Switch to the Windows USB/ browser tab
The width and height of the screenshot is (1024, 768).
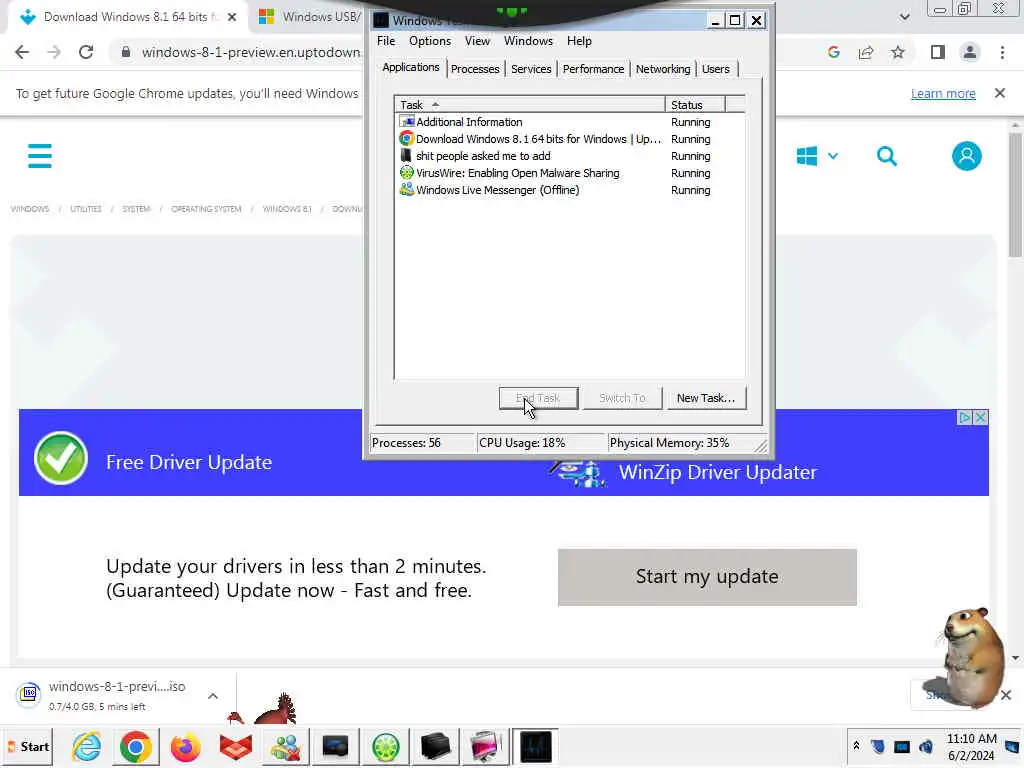[x=311, y=17]
